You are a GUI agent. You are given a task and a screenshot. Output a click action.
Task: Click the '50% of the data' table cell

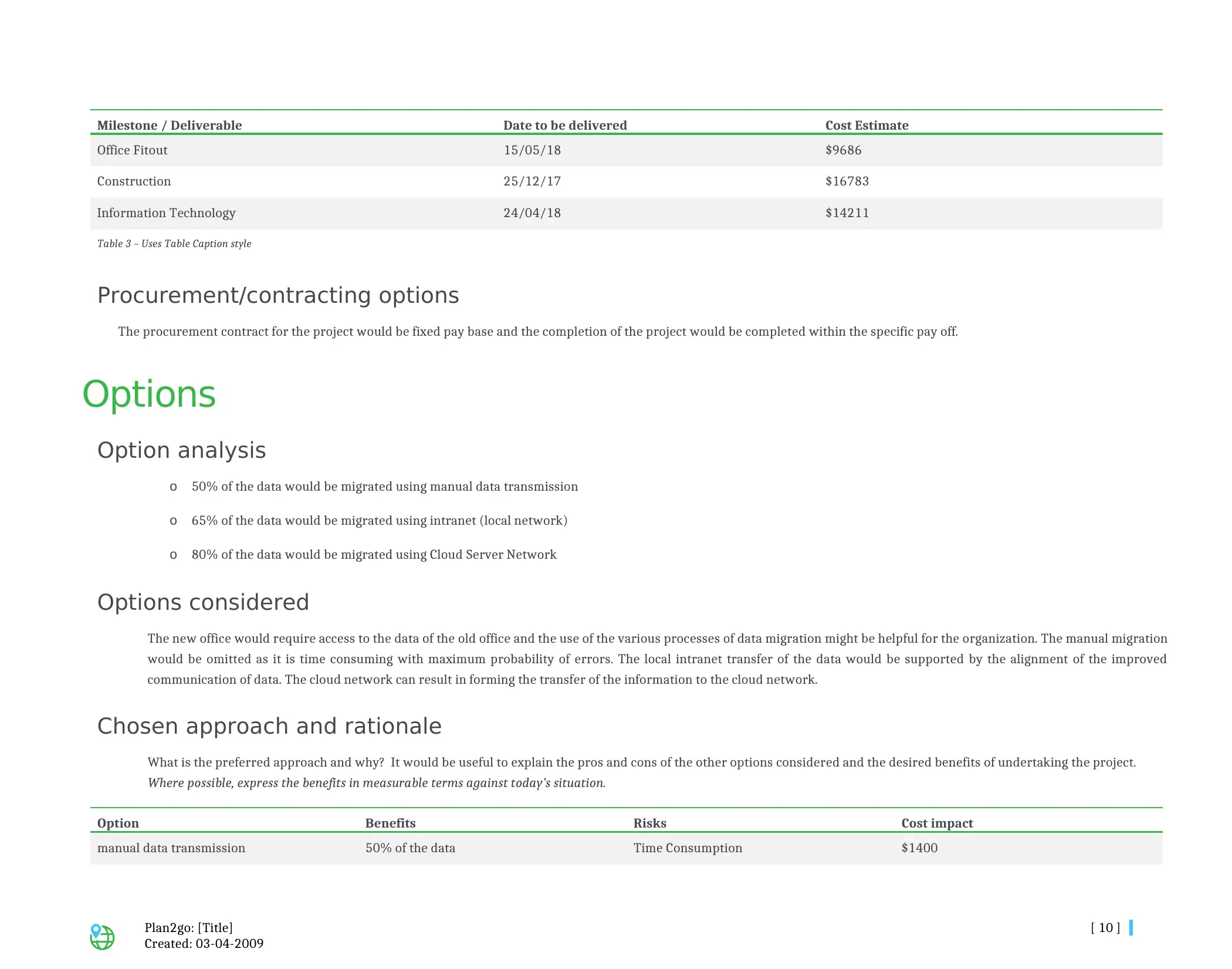click(410, 848)
